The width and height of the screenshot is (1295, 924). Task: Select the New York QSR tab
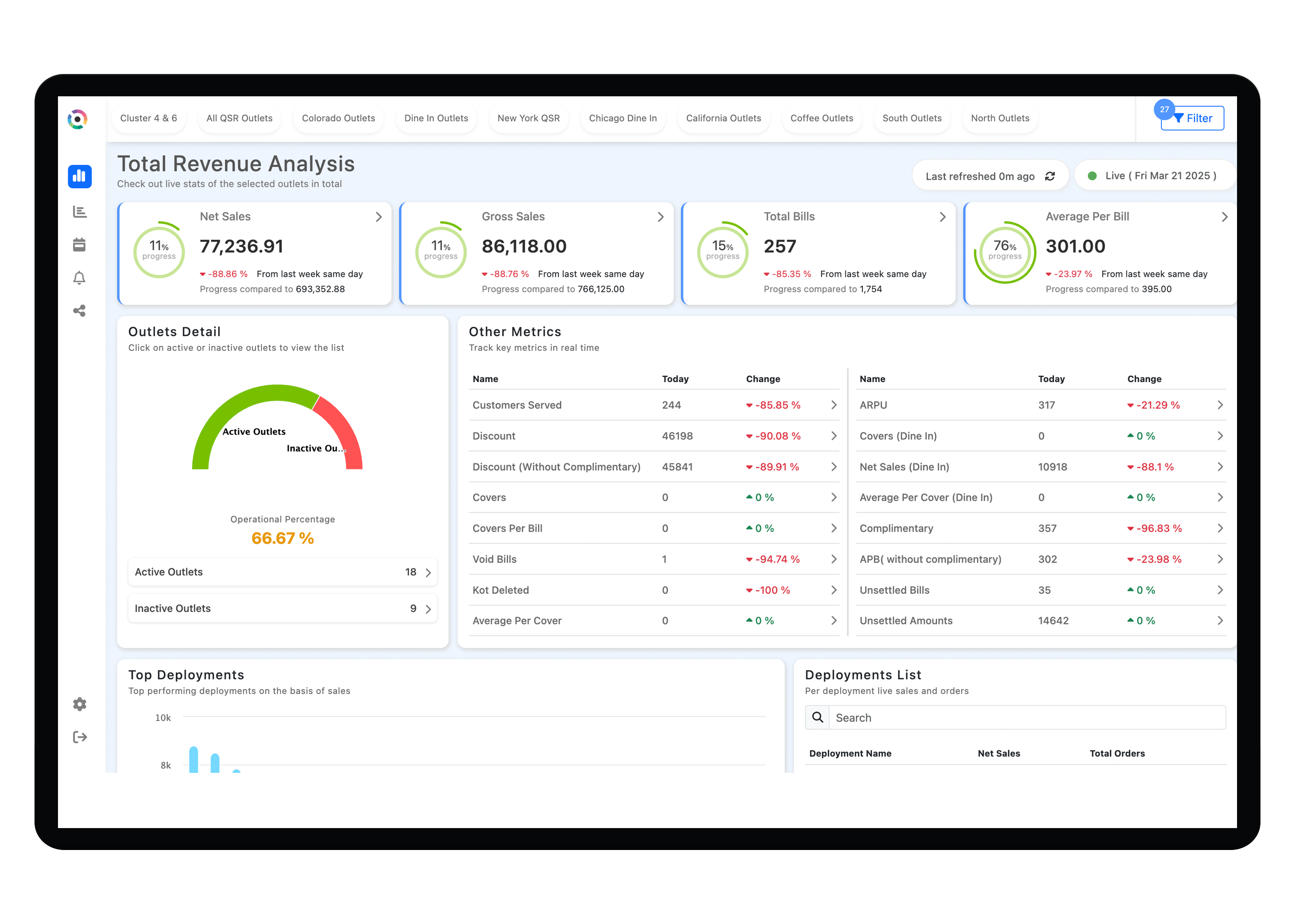[x=528, y=118]
